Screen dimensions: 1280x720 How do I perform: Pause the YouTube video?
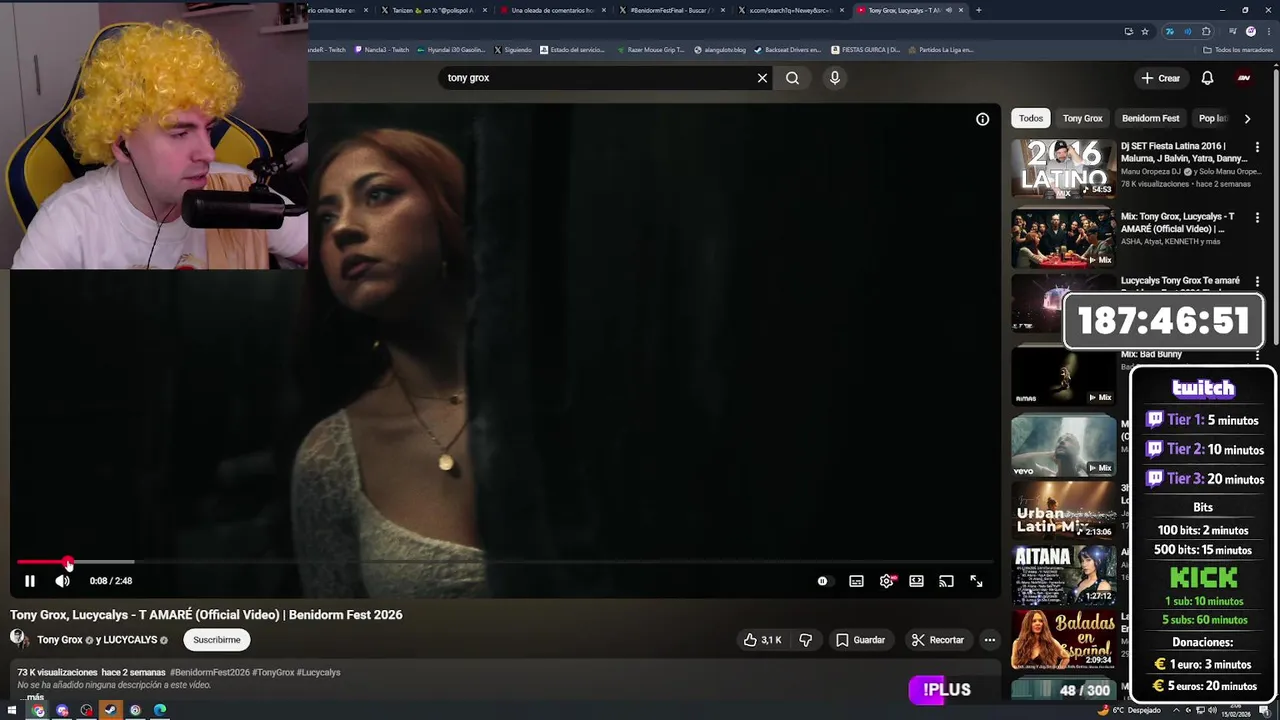pos(30,581)
